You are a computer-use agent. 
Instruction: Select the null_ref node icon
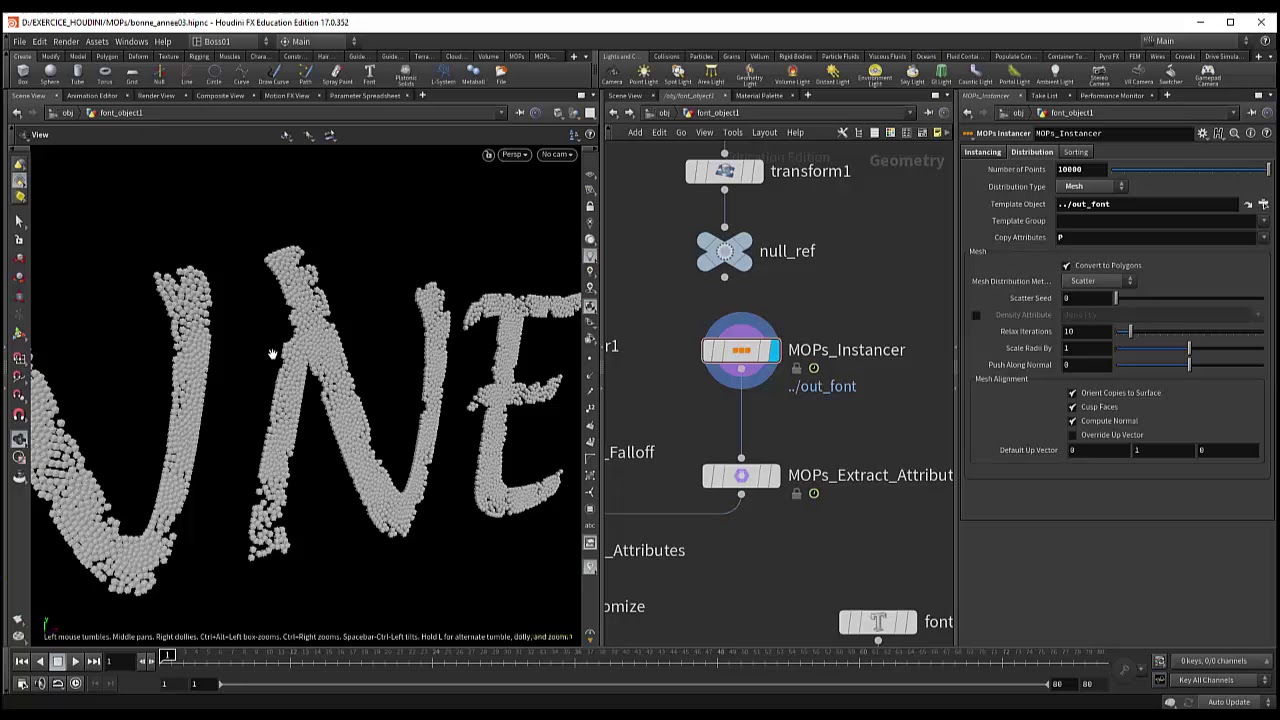[x=724, y=251]
